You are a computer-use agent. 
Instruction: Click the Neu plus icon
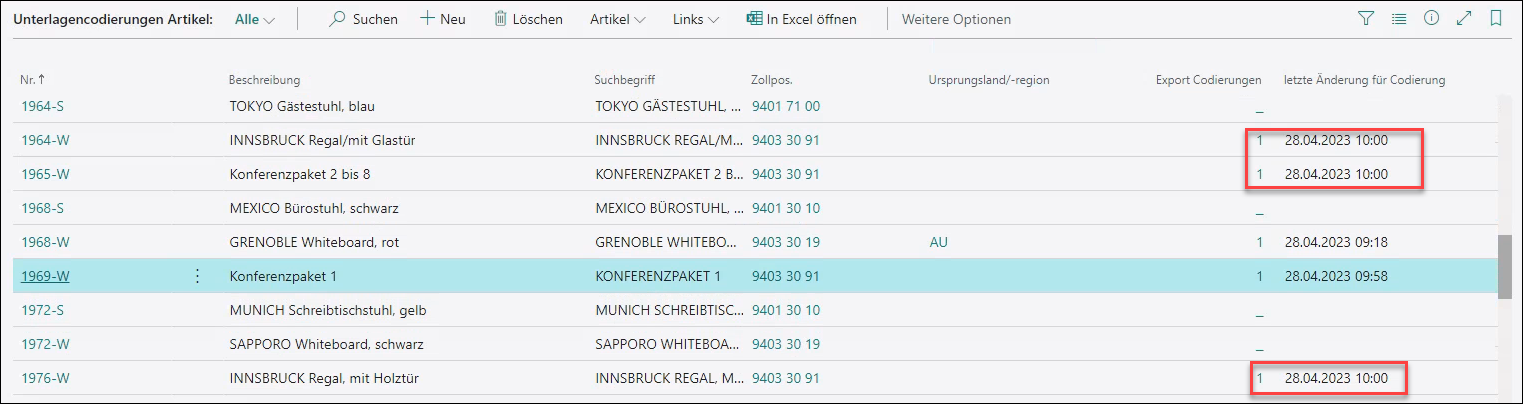[427, 19]
